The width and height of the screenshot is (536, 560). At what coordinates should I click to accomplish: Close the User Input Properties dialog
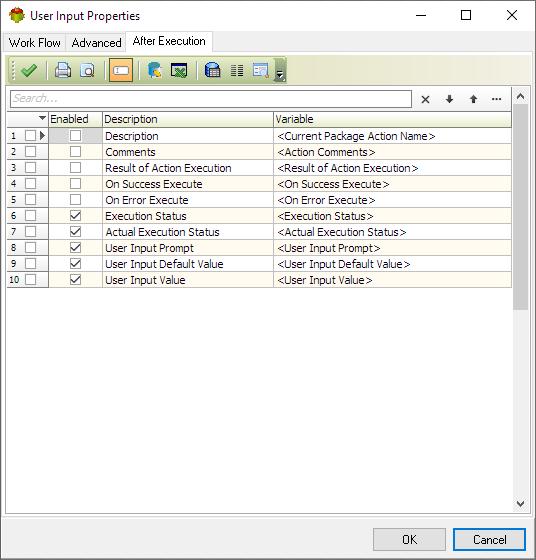[512, 15]
